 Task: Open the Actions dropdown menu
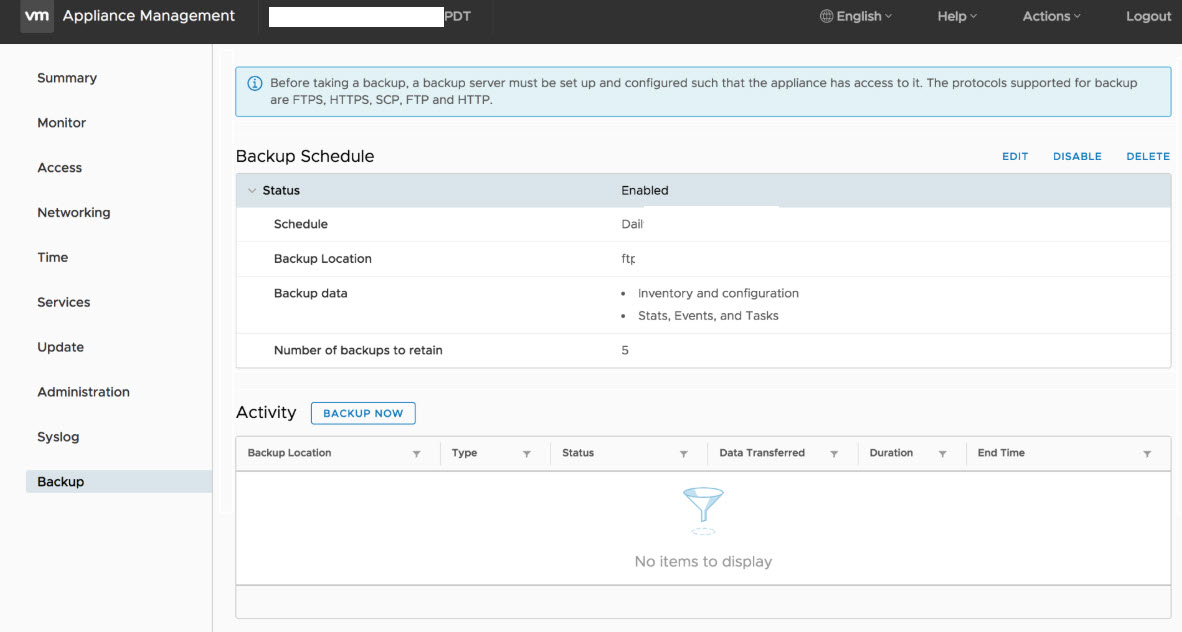point(1051,16)
